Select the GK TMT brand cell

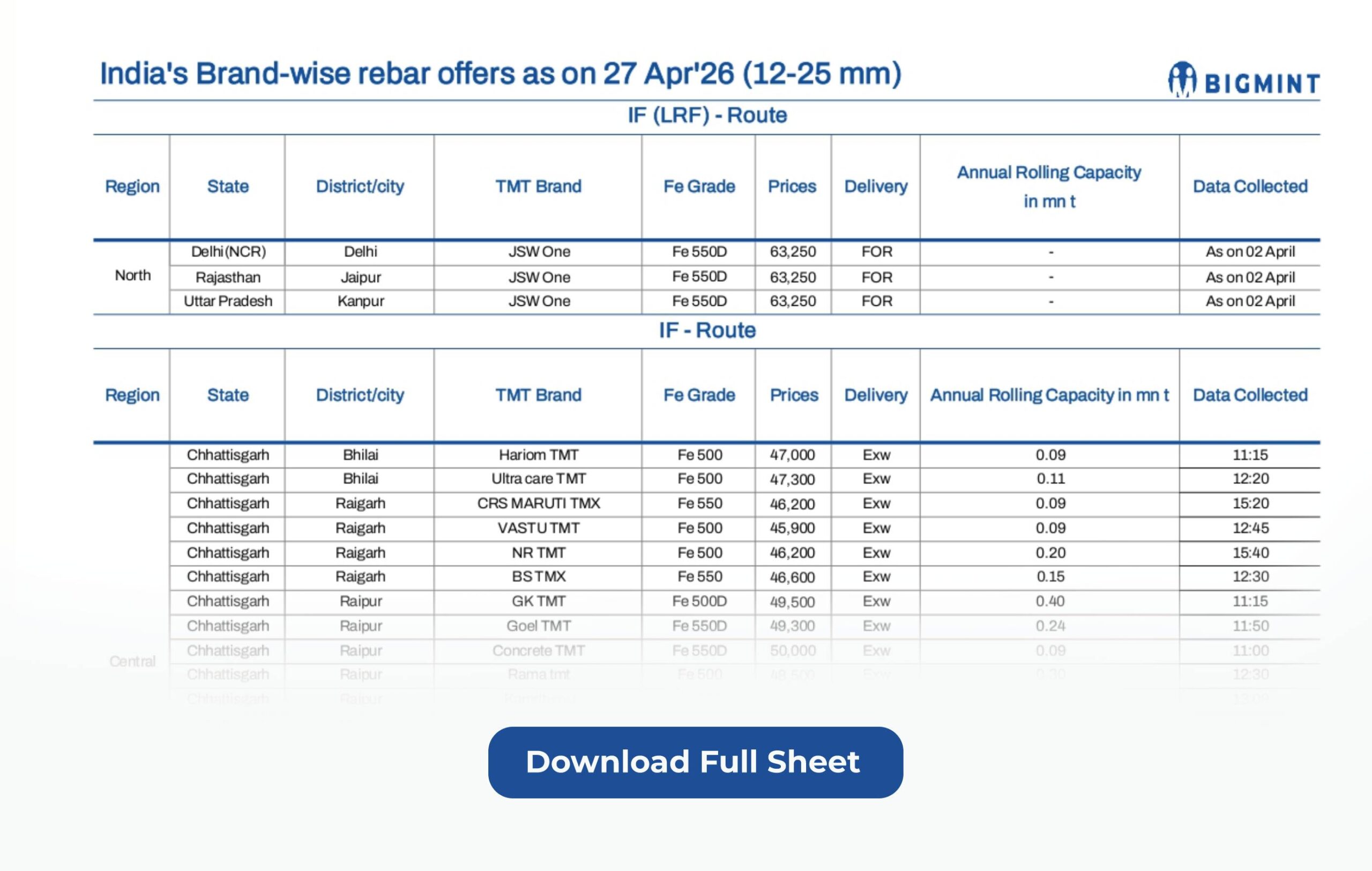coord(538,602)
